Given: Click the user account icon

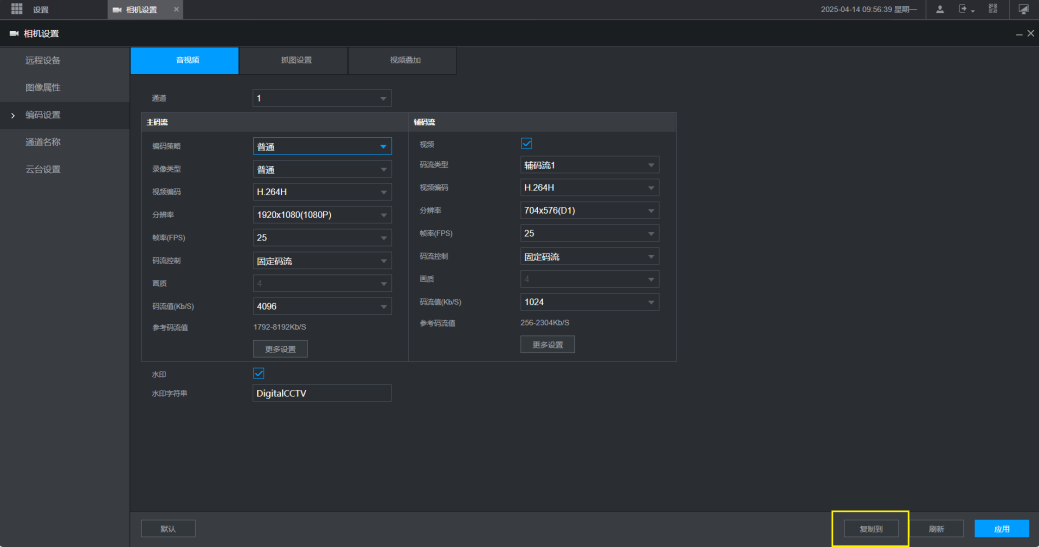Looking at the screenshot, I should click(940, 9).
